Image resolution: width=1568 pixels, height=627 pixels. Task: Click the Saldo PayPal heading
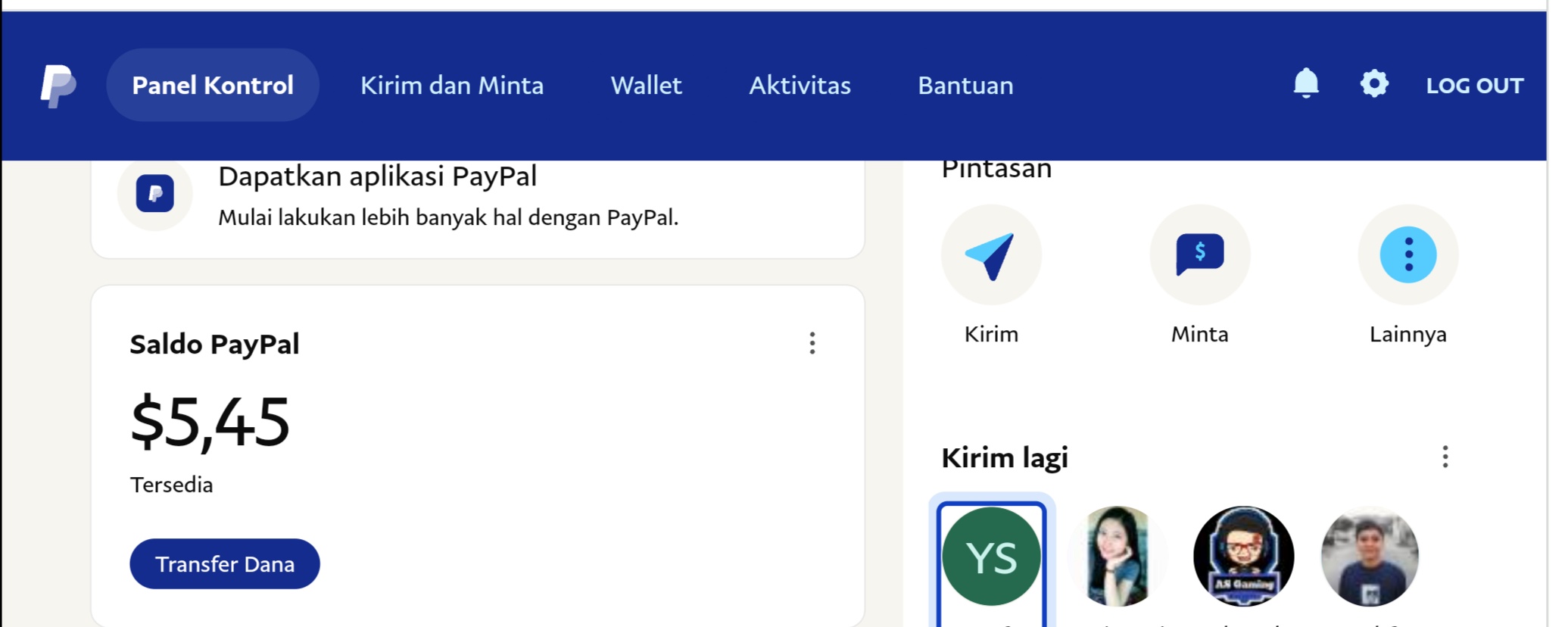tap(214, 345)
